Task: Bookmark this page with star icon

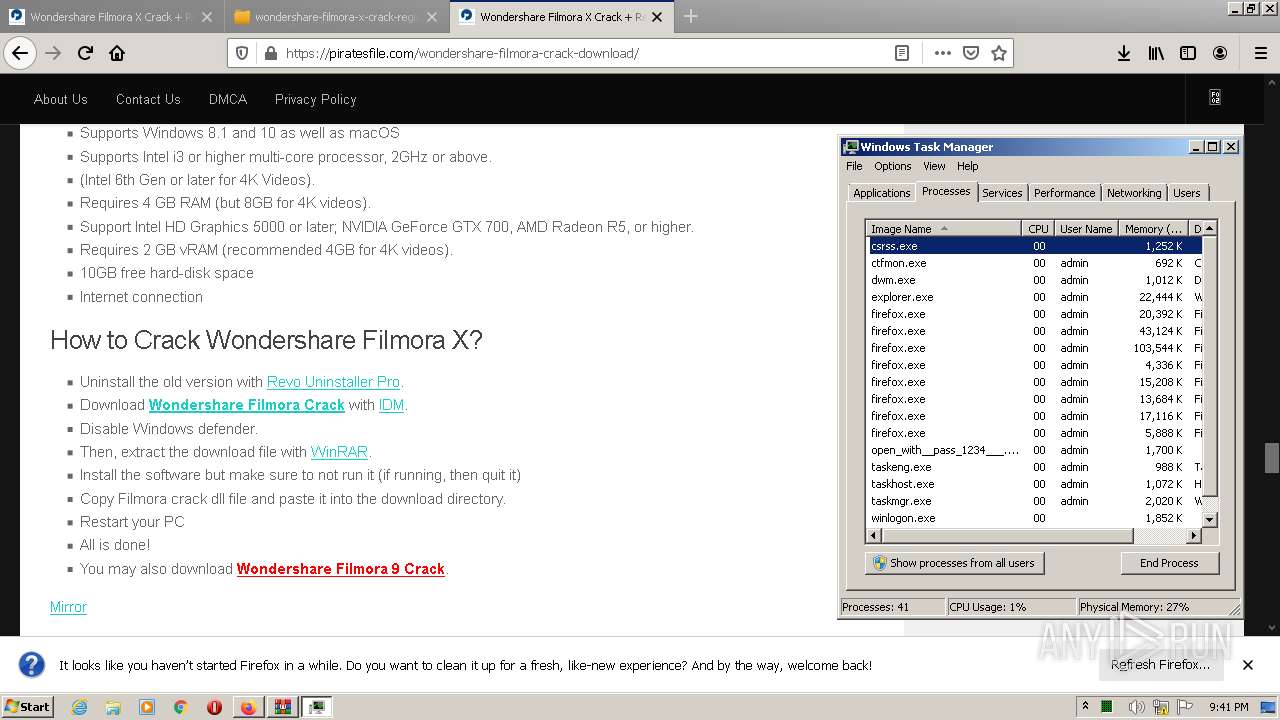Action: (998, 53)
